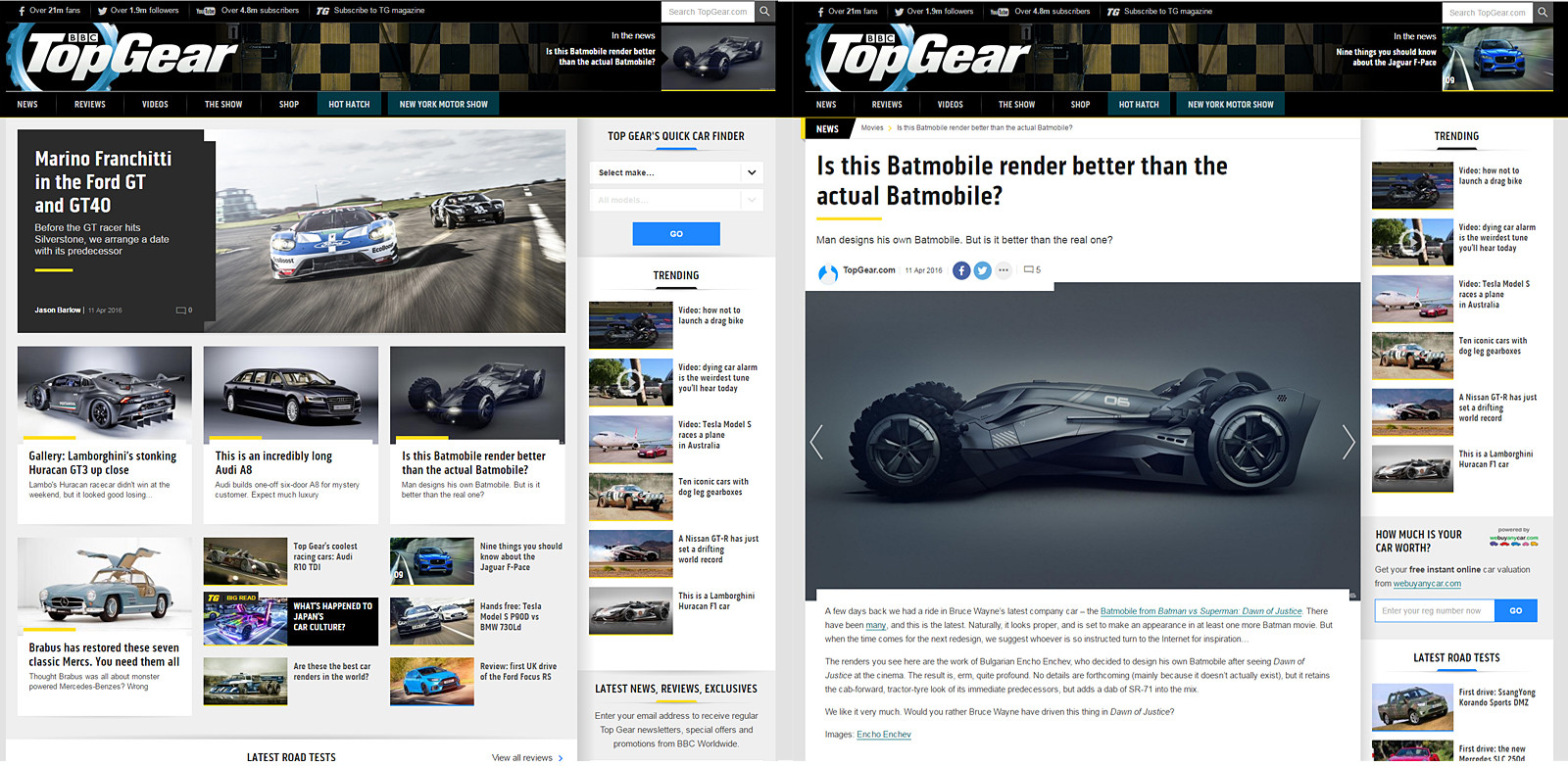This screenshot has height=766, width=1568.
Task: Click author name Jason Barlow
Action: tap(58, 310)
